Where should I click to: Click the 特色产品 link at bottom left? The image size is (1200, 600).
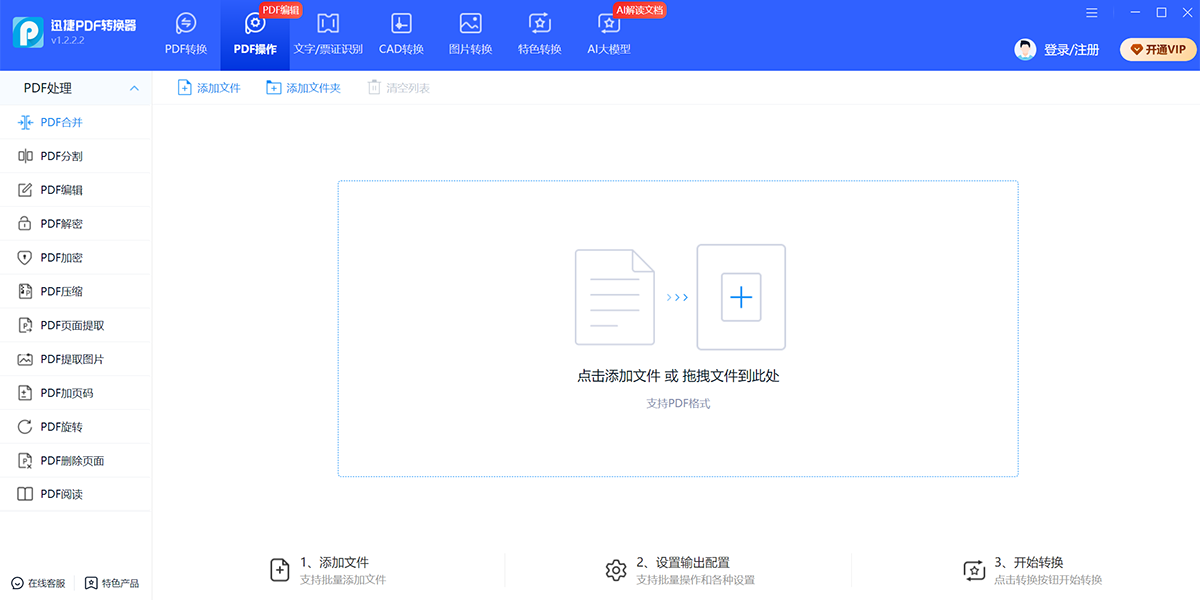click(x=112, y=583)
